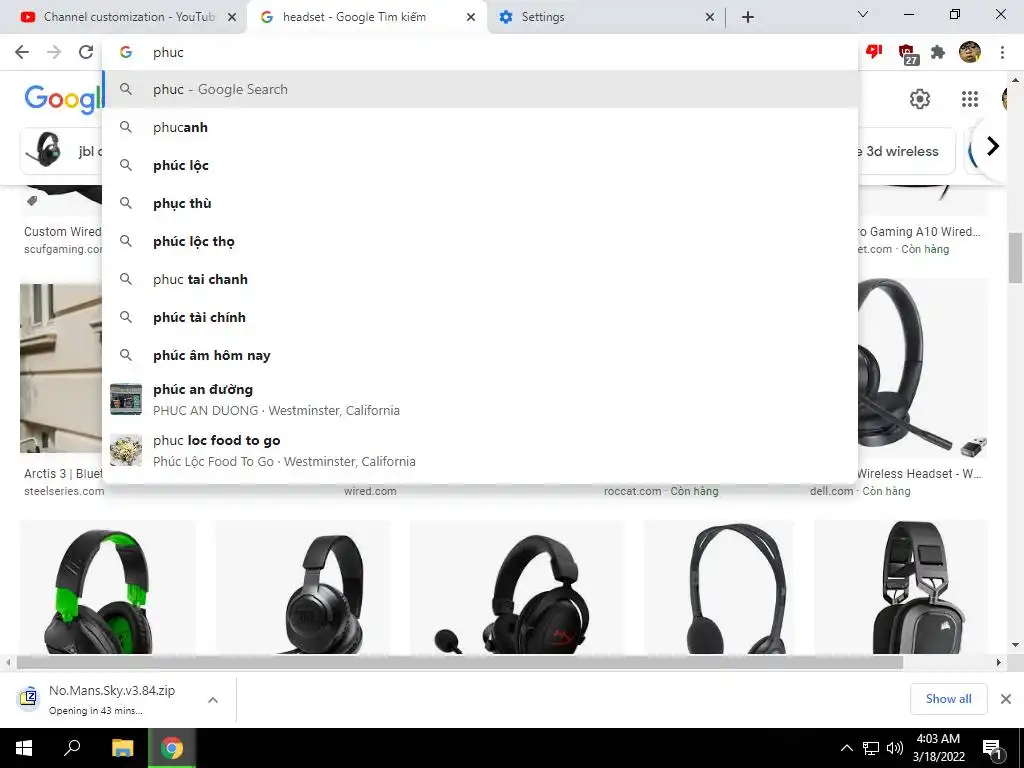The height and width of the screenshot is (768, 1024).
Task: Open the black JBL headset image
Action: 303,587
